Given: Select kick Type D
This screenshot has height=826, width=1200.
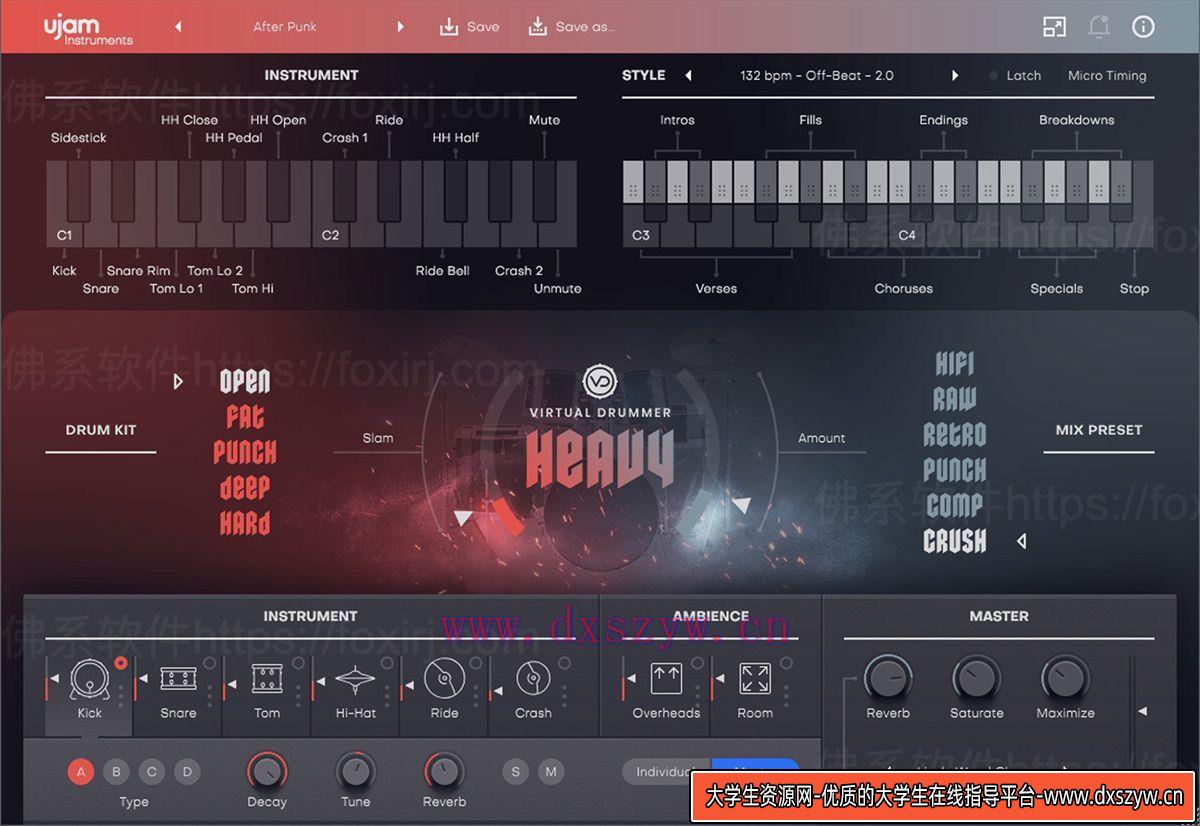Looking at the screenshot, I should (x=187, y=771).
